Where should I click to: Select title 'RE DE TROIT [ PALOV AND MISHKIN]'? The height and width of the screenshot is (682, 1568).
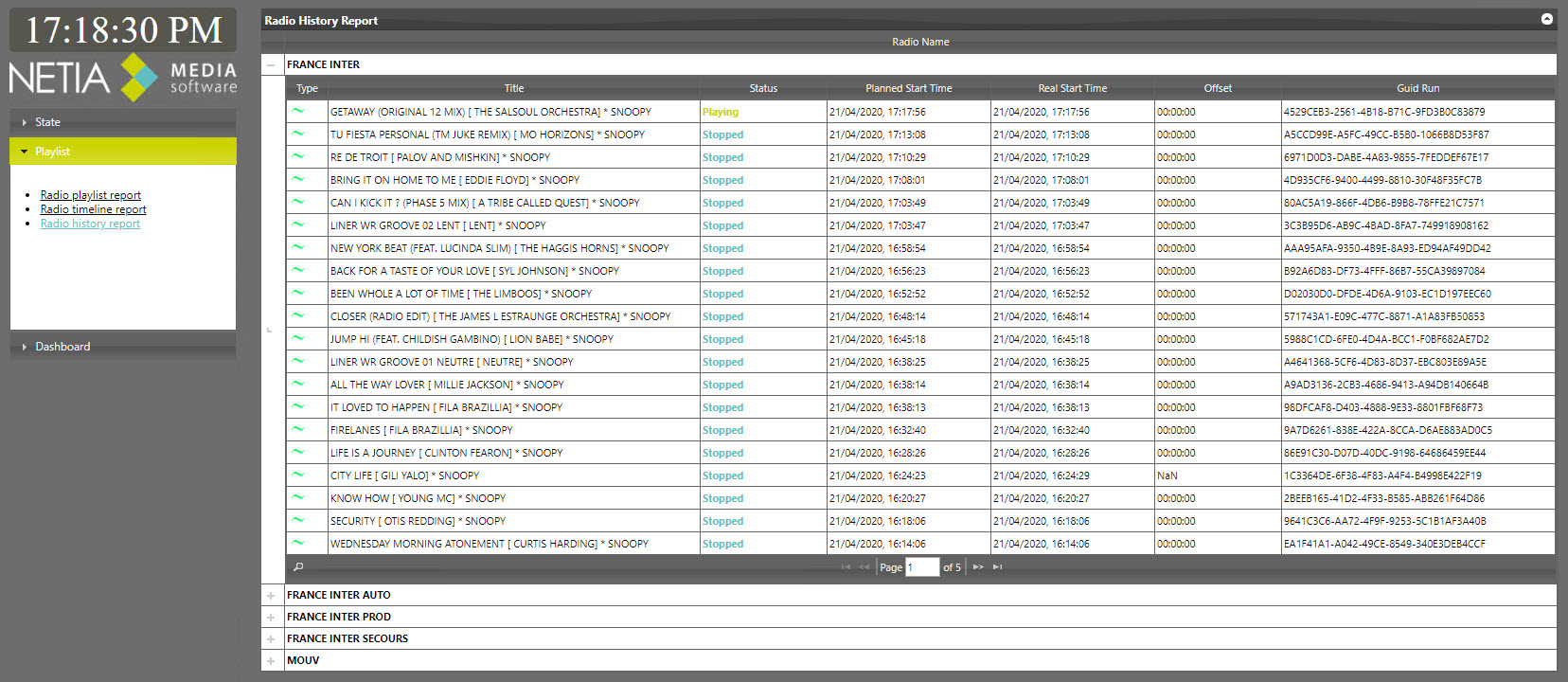coord(439,157)
